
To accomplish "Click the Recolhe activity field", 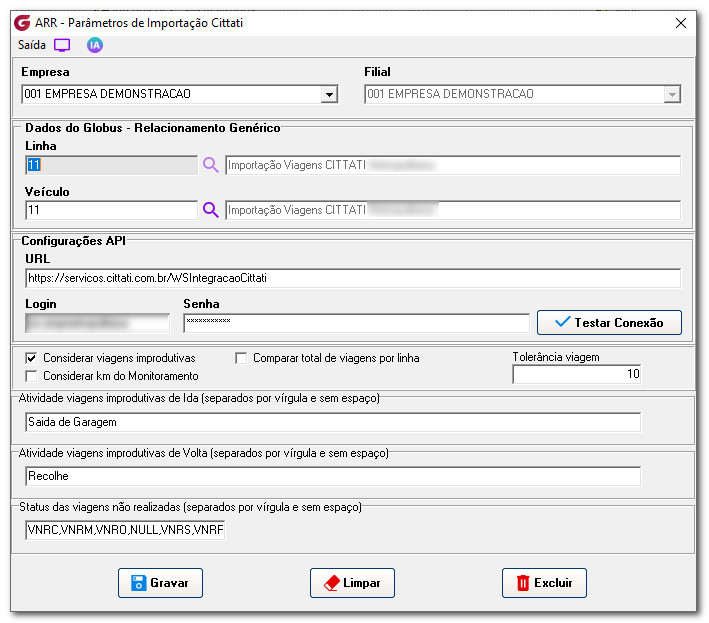I will click(x=333, y=476).
